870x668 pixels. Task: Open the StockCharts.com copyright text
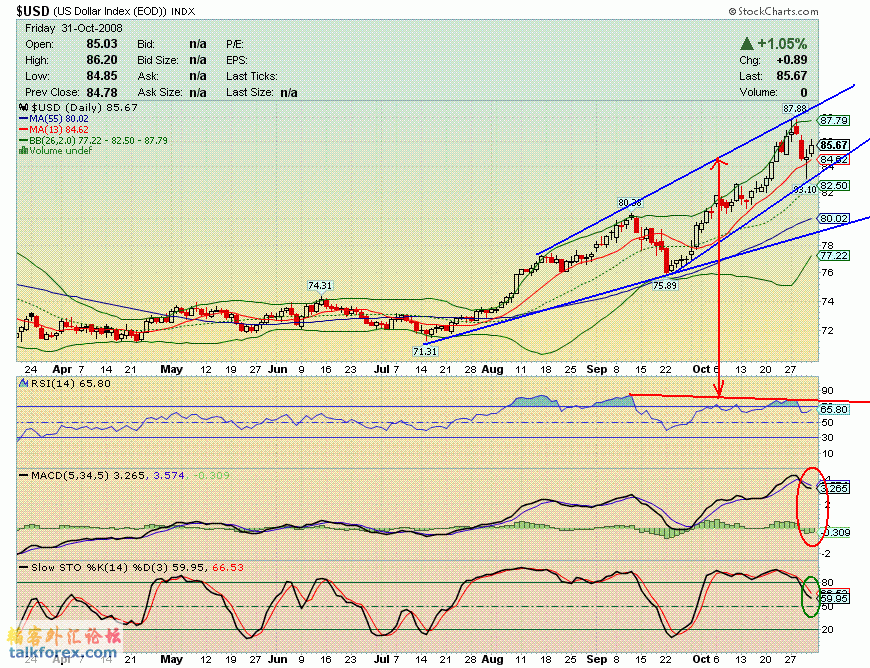click(x=773, y=11)
